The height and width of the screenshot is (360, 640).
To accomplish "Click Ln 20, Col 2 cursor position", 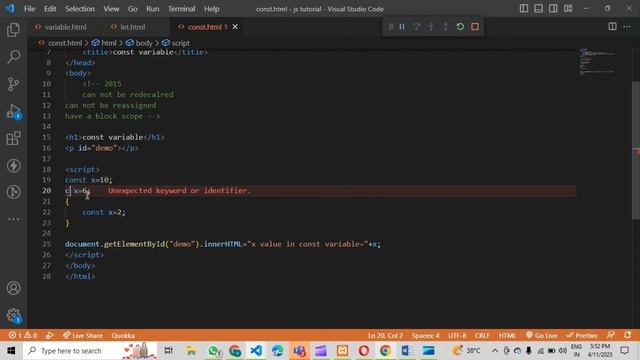I will point(385,336).
